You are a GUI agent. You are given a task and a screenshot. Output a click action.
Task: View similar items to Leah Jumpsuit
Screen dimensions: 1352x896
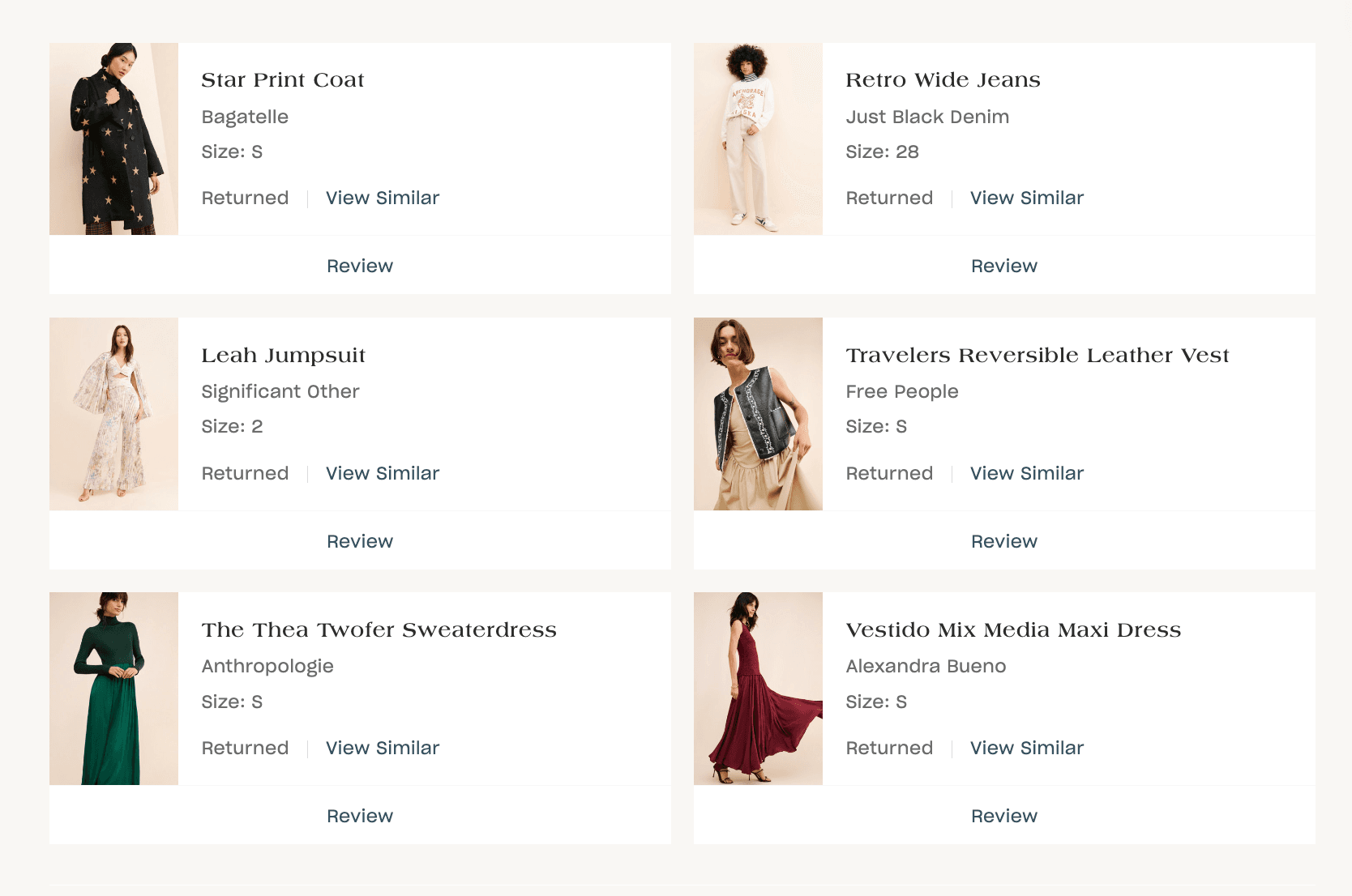383,473
